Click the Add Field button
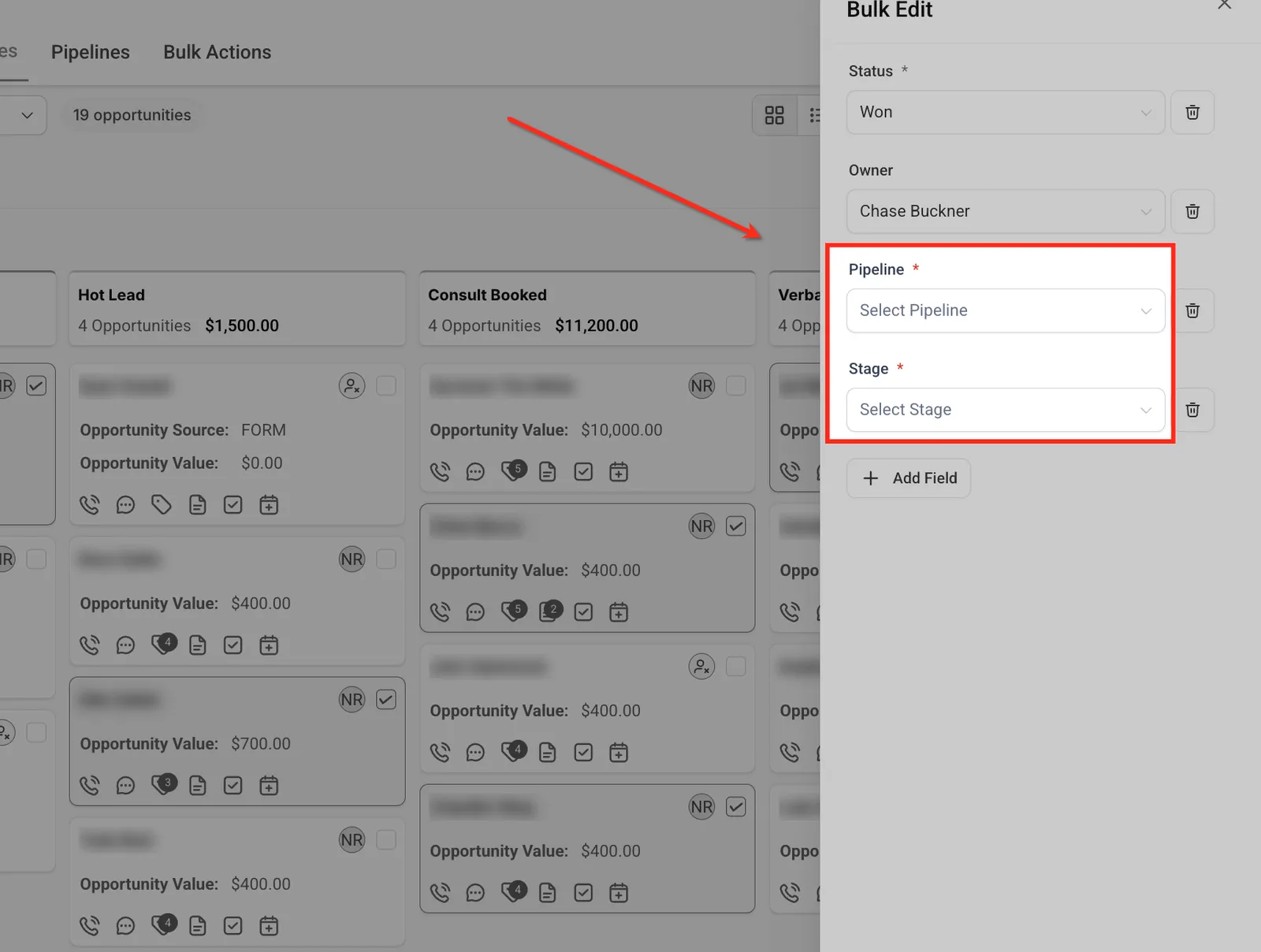 [x=909, y=478]
